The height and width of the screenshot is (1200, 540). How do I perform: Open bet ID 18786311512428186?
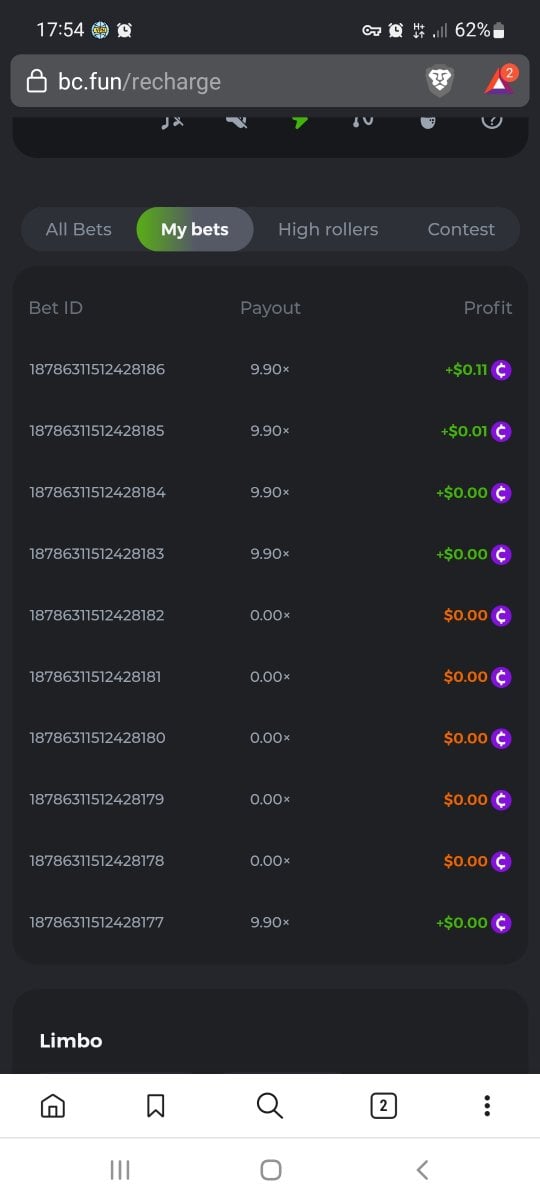click(97, 369)
